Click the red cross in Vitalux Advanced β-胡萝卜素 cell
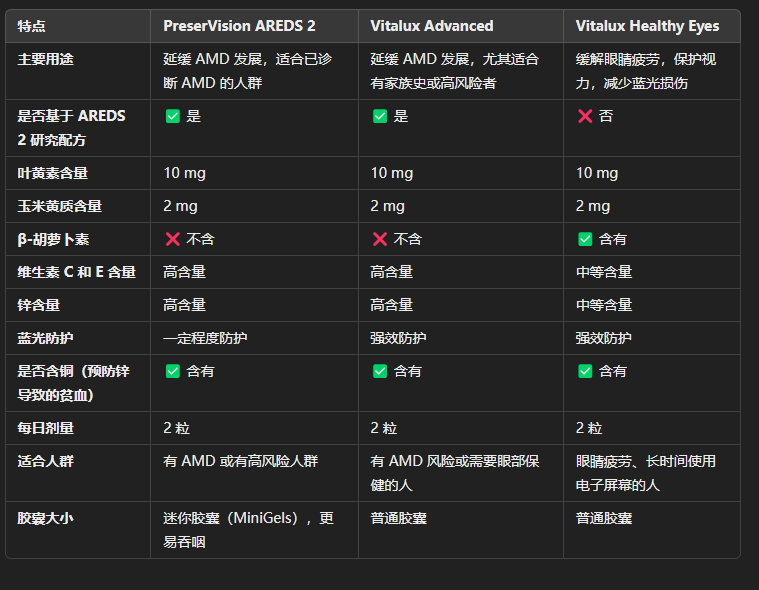The image size is (759, 590). [x=380, y=239]
